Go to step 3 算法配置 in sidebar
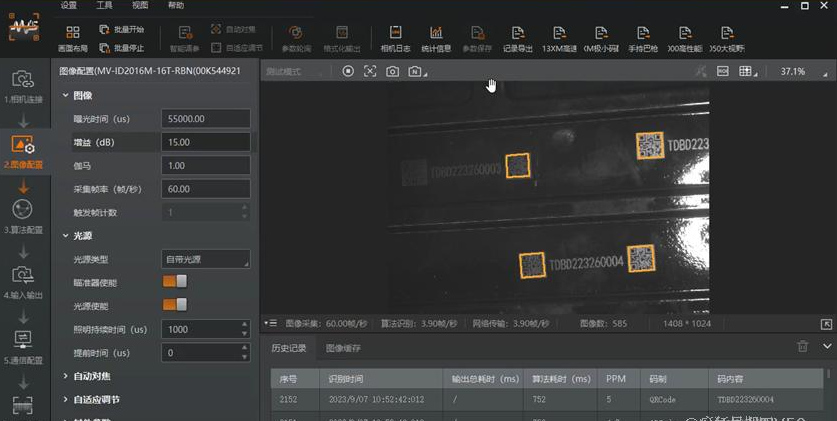The height and width of the screenshot is (421, 837). [22, 215]
